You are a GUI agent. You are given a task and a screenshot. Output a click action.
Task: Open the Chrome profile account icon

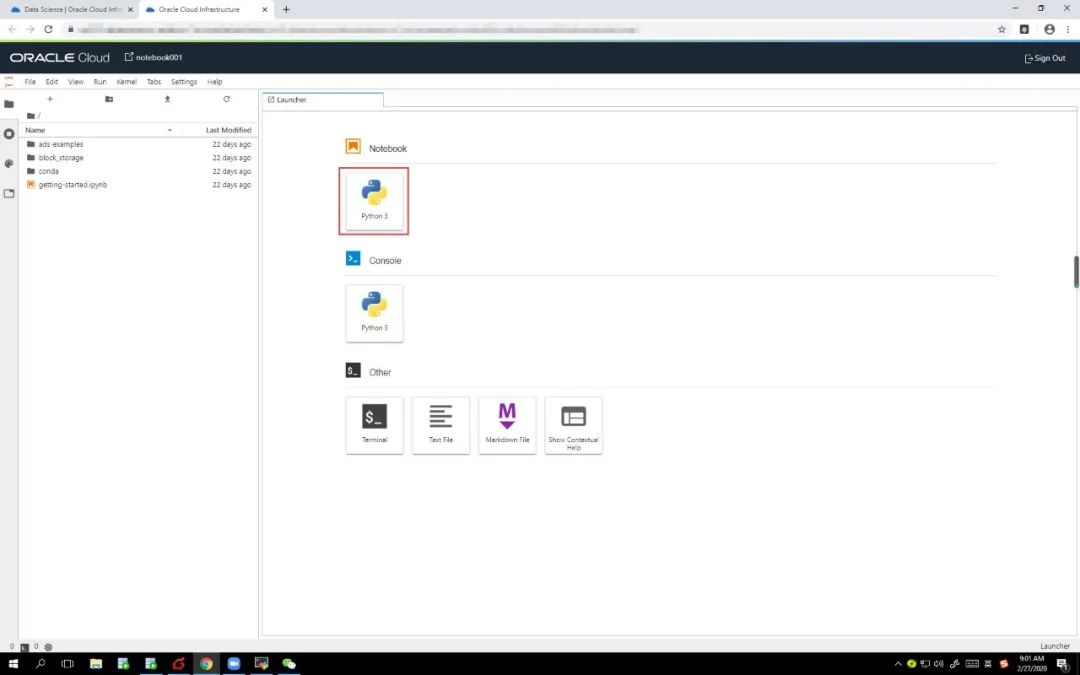tap(1049, 29)
